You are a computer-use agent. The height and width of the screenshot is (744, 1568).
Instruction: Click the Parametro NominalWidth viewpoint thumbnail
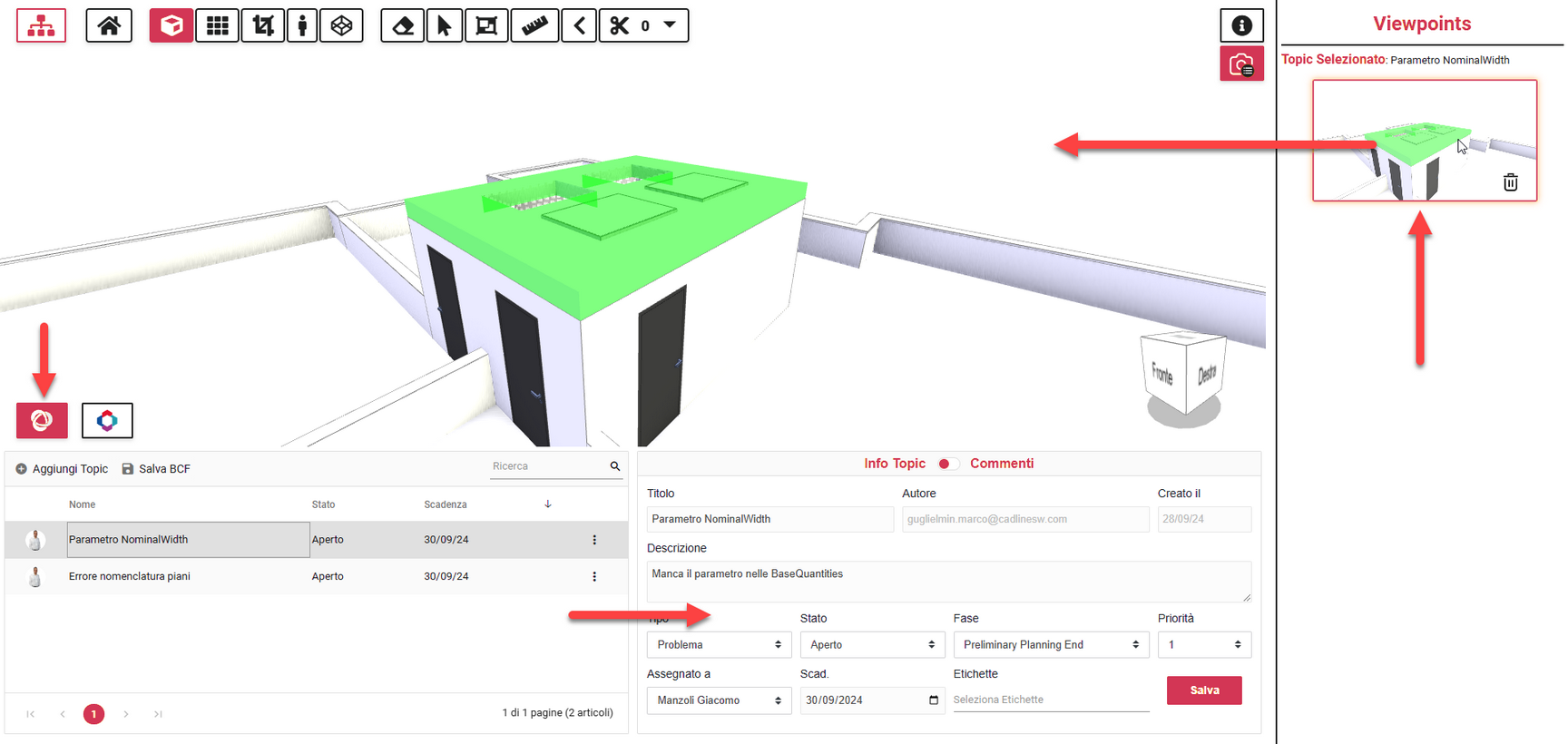coord(1423,140)
